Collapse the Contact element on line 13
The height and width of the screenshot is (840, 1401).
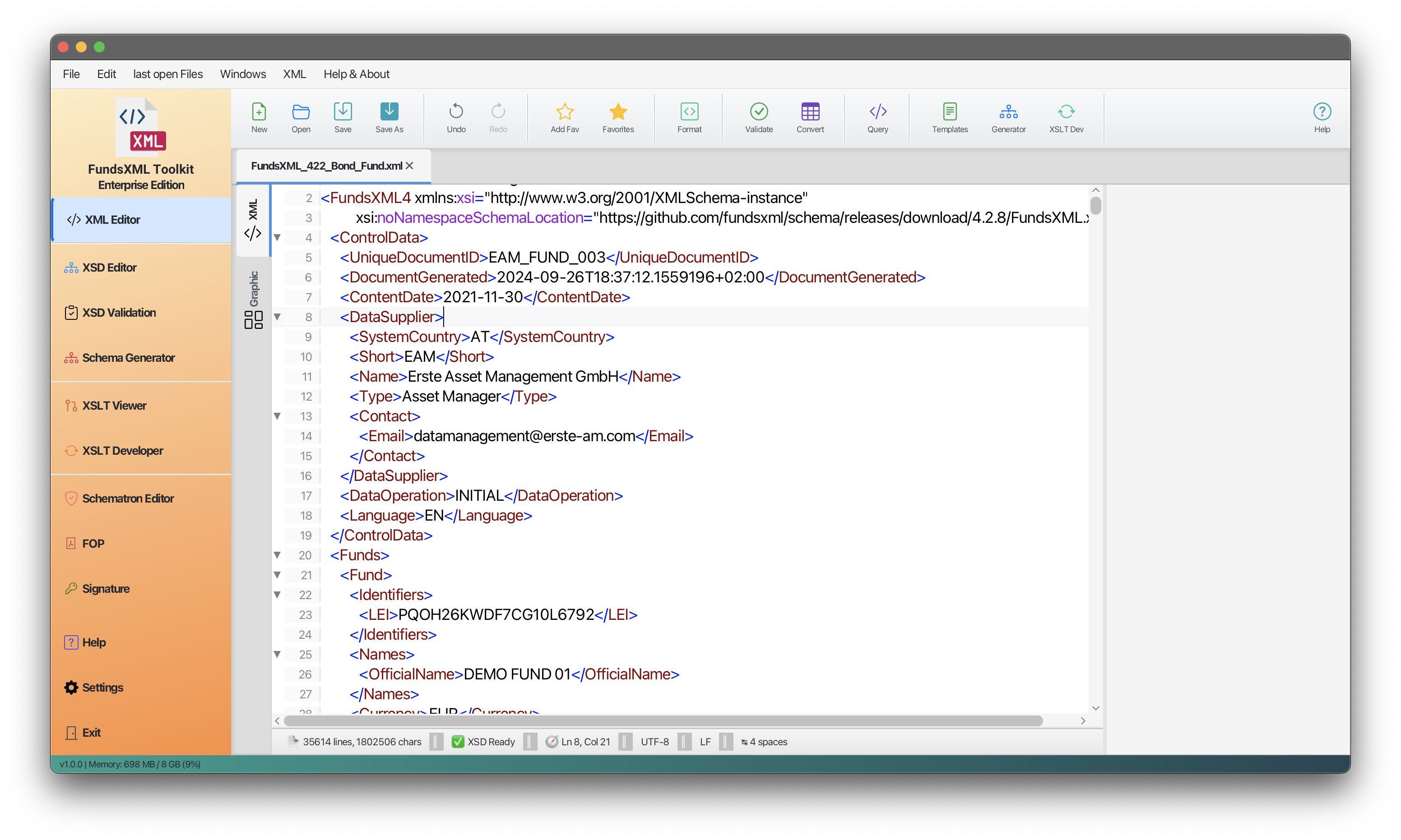tap(278, 416)
